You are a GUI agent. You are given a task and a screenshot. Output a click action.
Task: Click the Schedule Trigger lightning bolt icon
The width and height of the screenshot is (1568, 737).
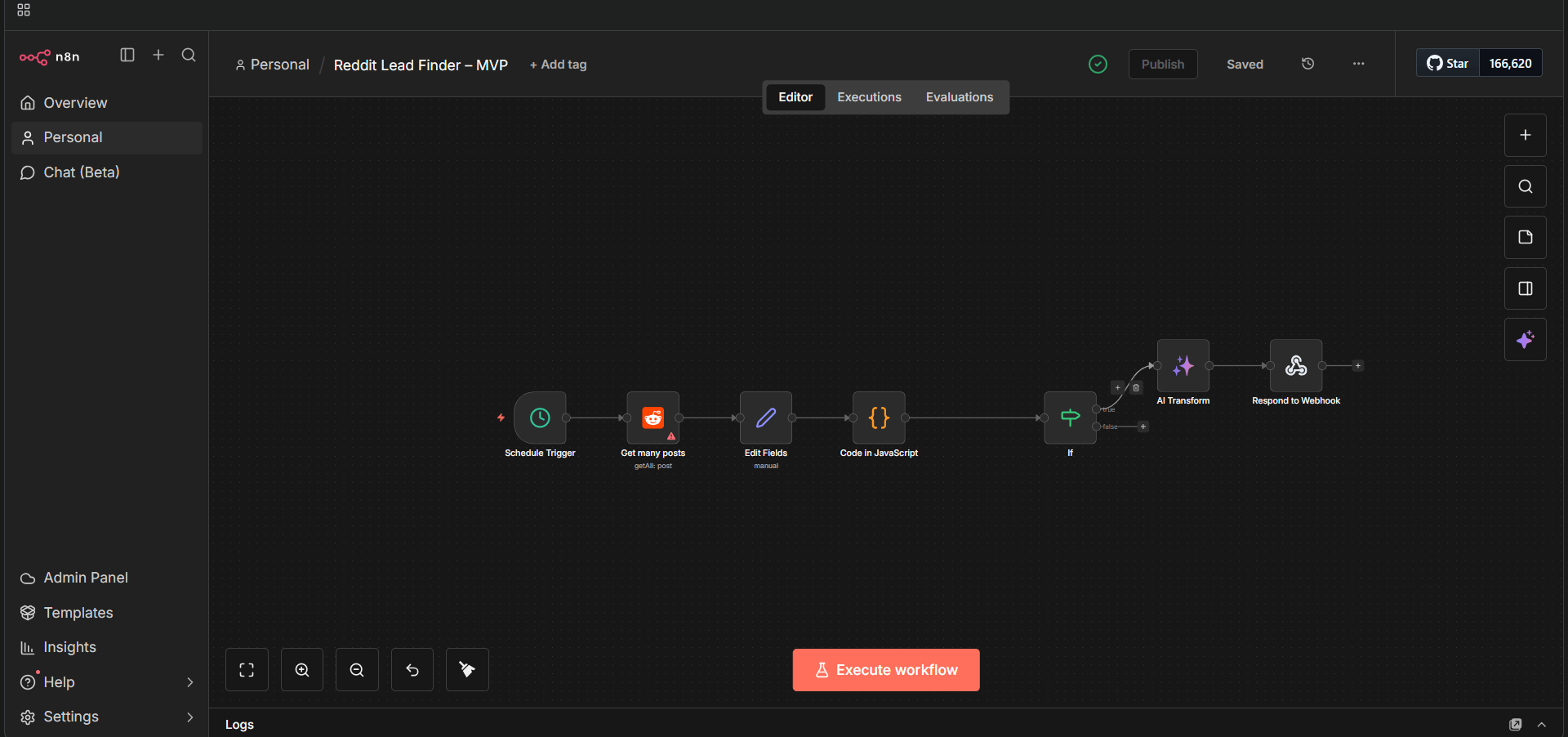pos(501,418)
